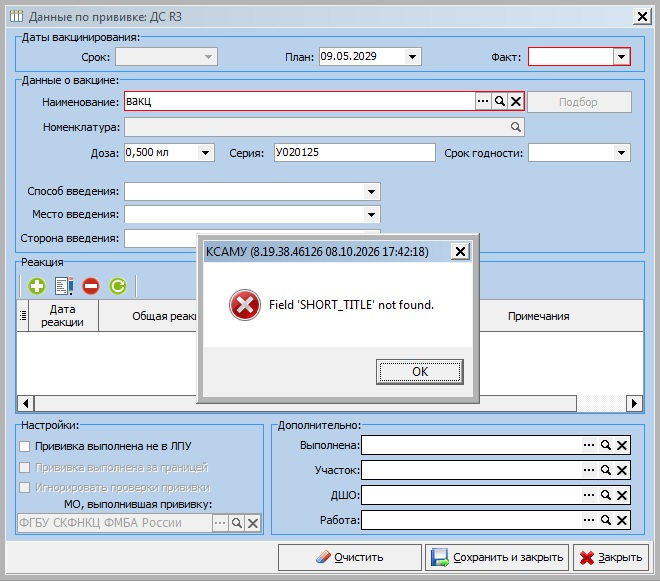
Task: Toggle Прививка выполнена не в ЛПУ checkbox
Action: tap(25, 446)
